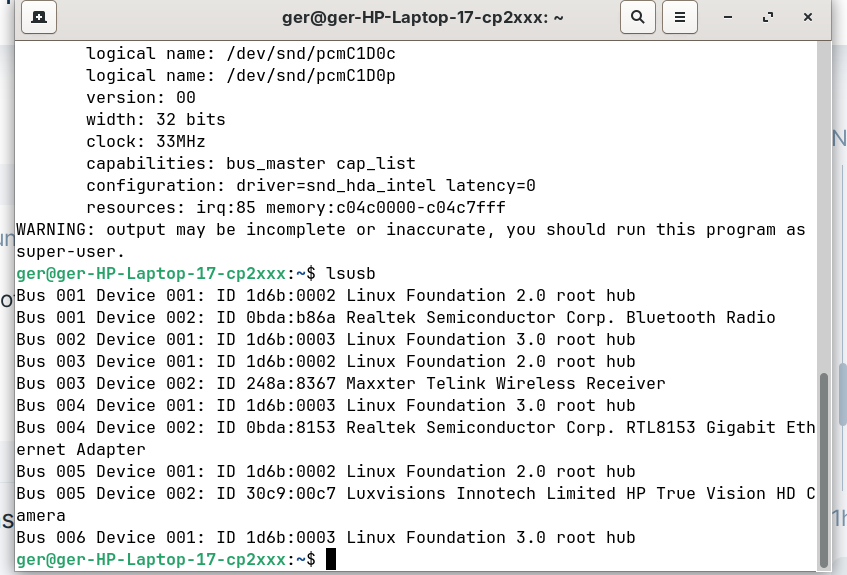Click the vertical scrollbar thumb
Viewport: 847px width, 575px height.
(x=824, y=468)
